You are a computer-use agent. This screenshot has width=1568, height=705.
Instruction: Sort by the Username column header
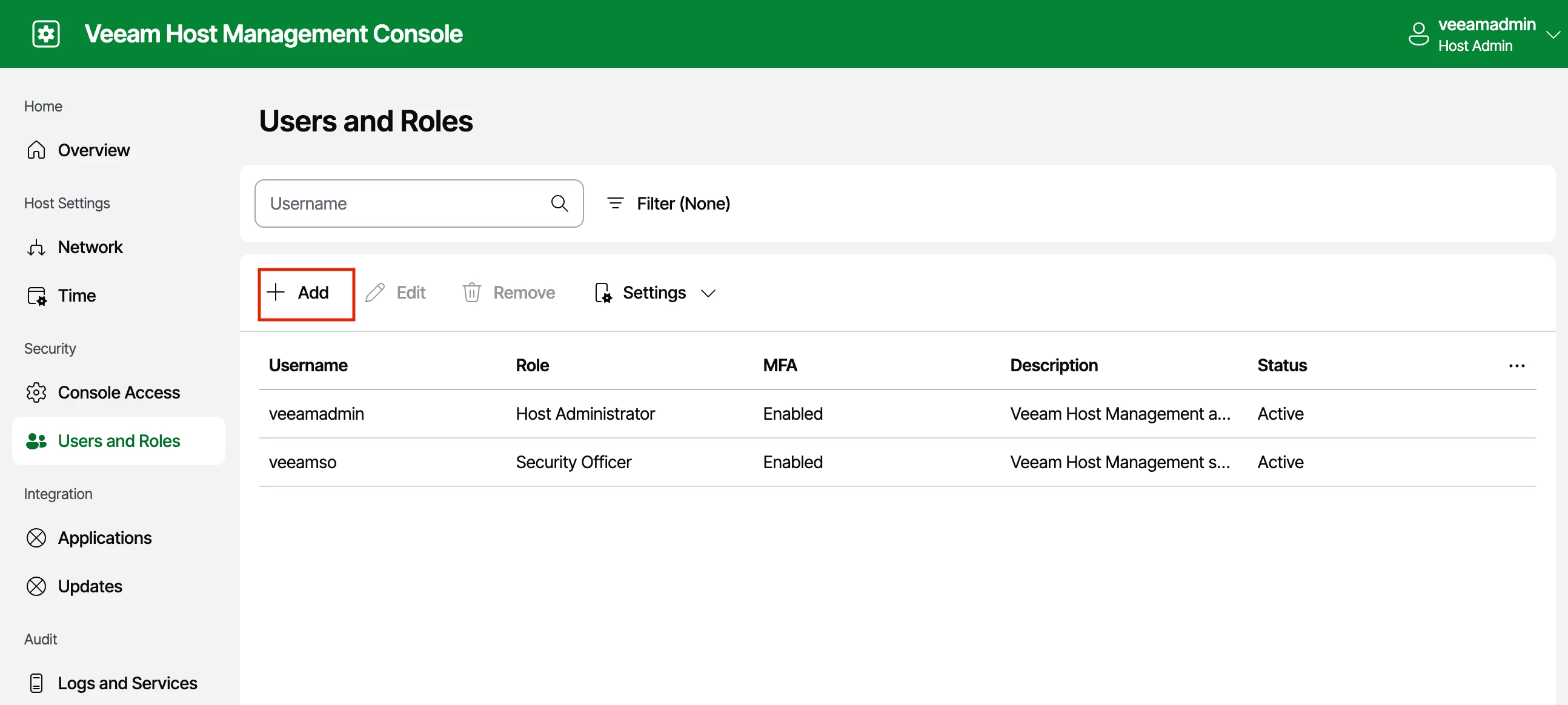point(308,365)
